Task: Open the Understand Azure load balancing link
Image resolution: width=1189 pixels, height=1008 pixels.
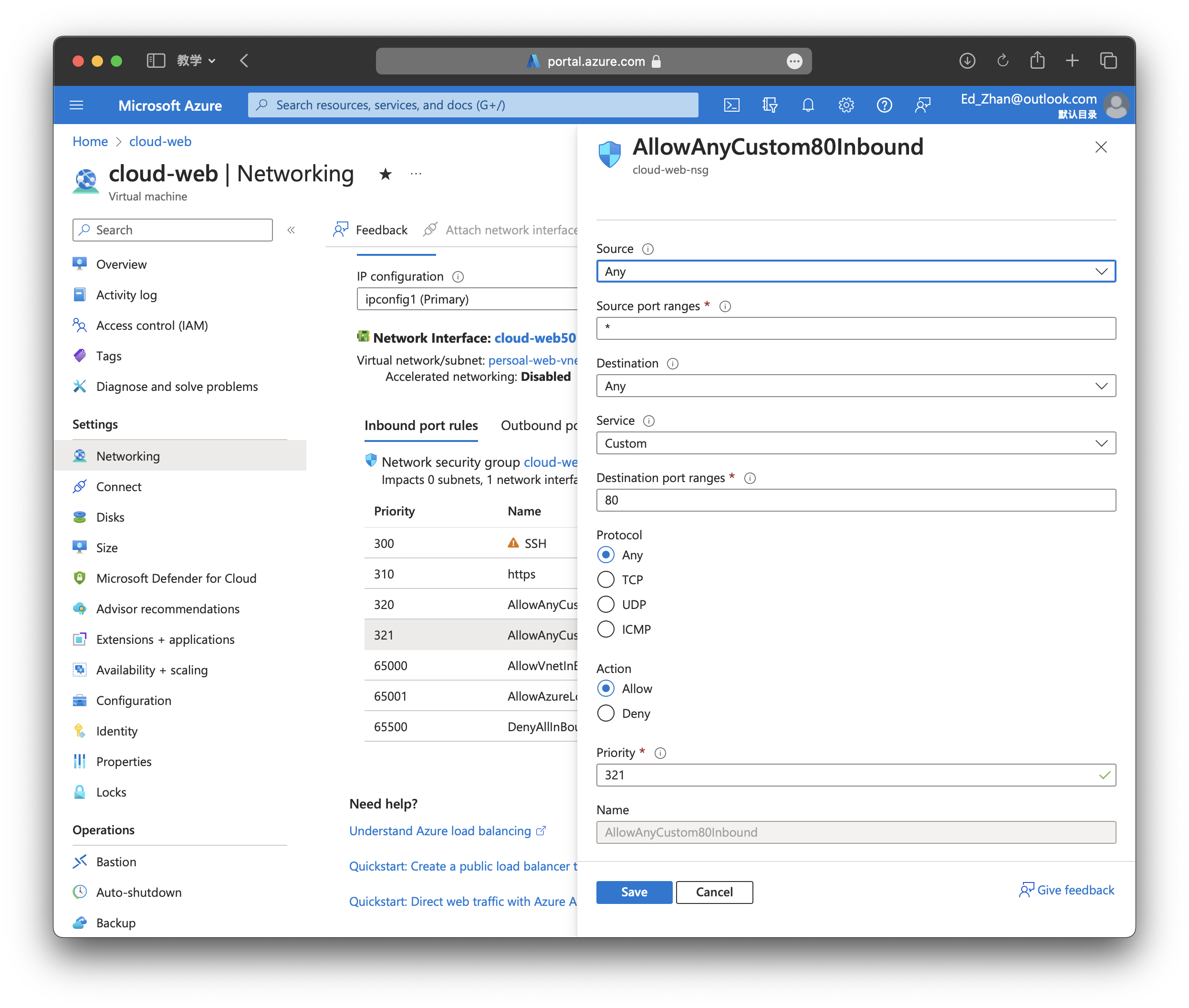Action: click(x=440, y=831)
